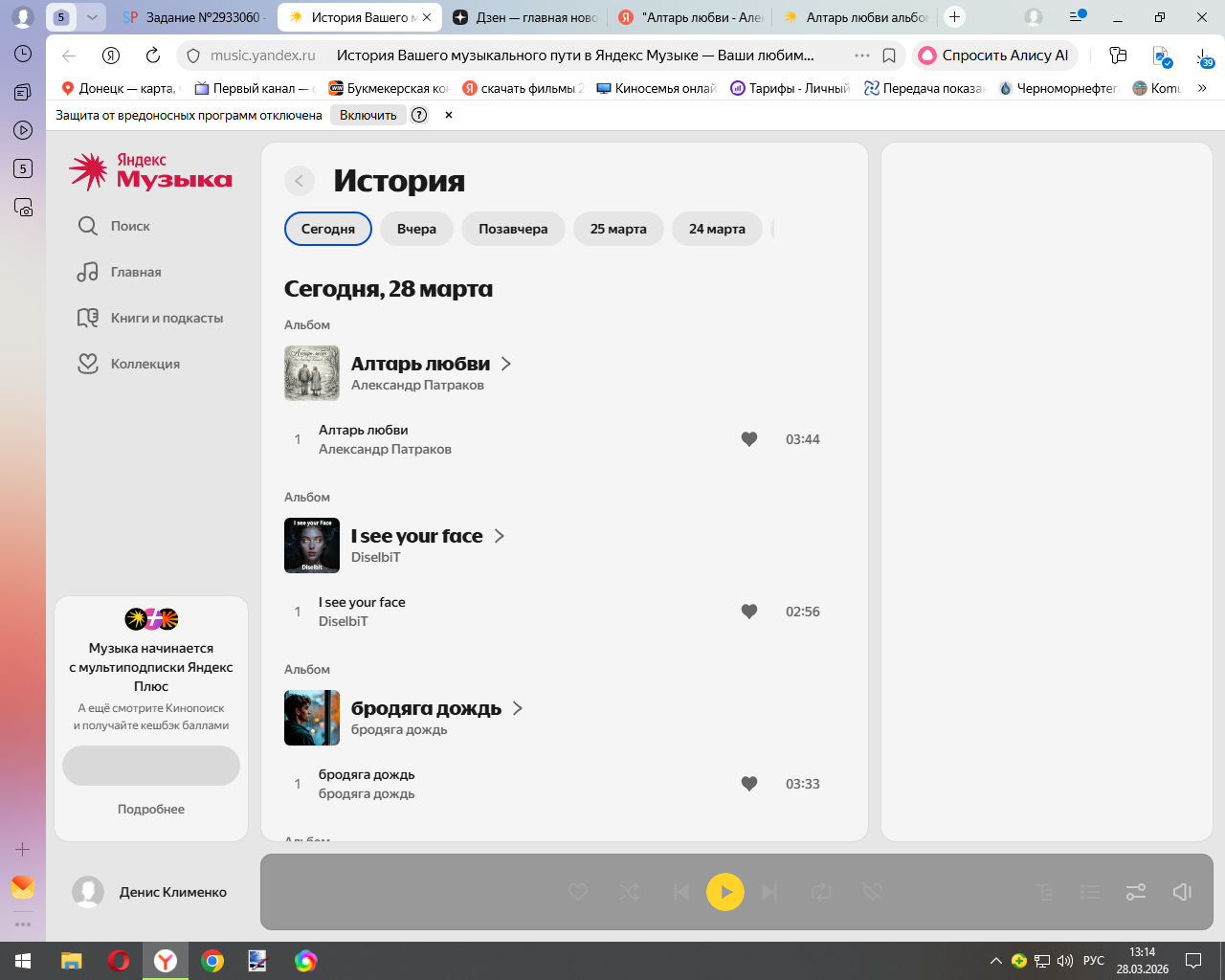Expand the browser tab group dropdown
1225x980 pixels.
[x=92, y=17]
